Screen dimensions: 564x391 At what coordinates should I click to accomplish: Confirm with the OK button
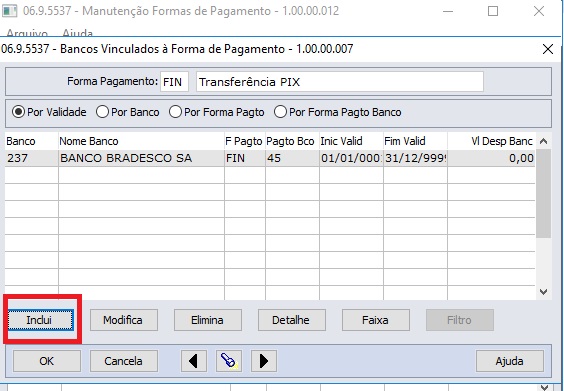(47, 361)
